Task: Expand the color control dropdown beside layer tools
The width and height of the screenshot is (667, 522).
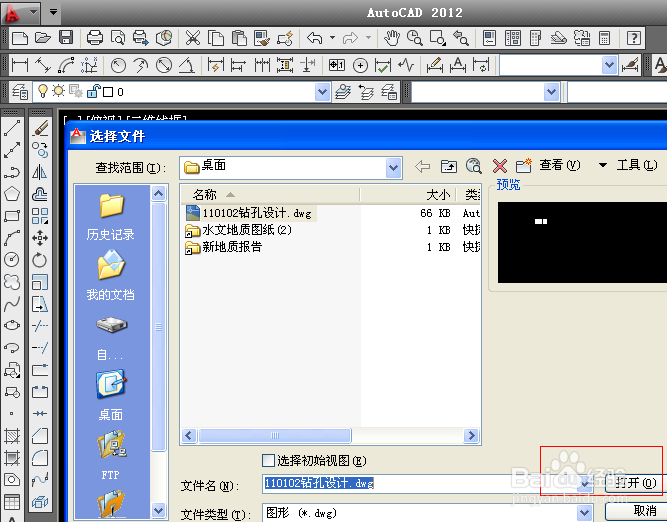Action: tap(551, 92)
